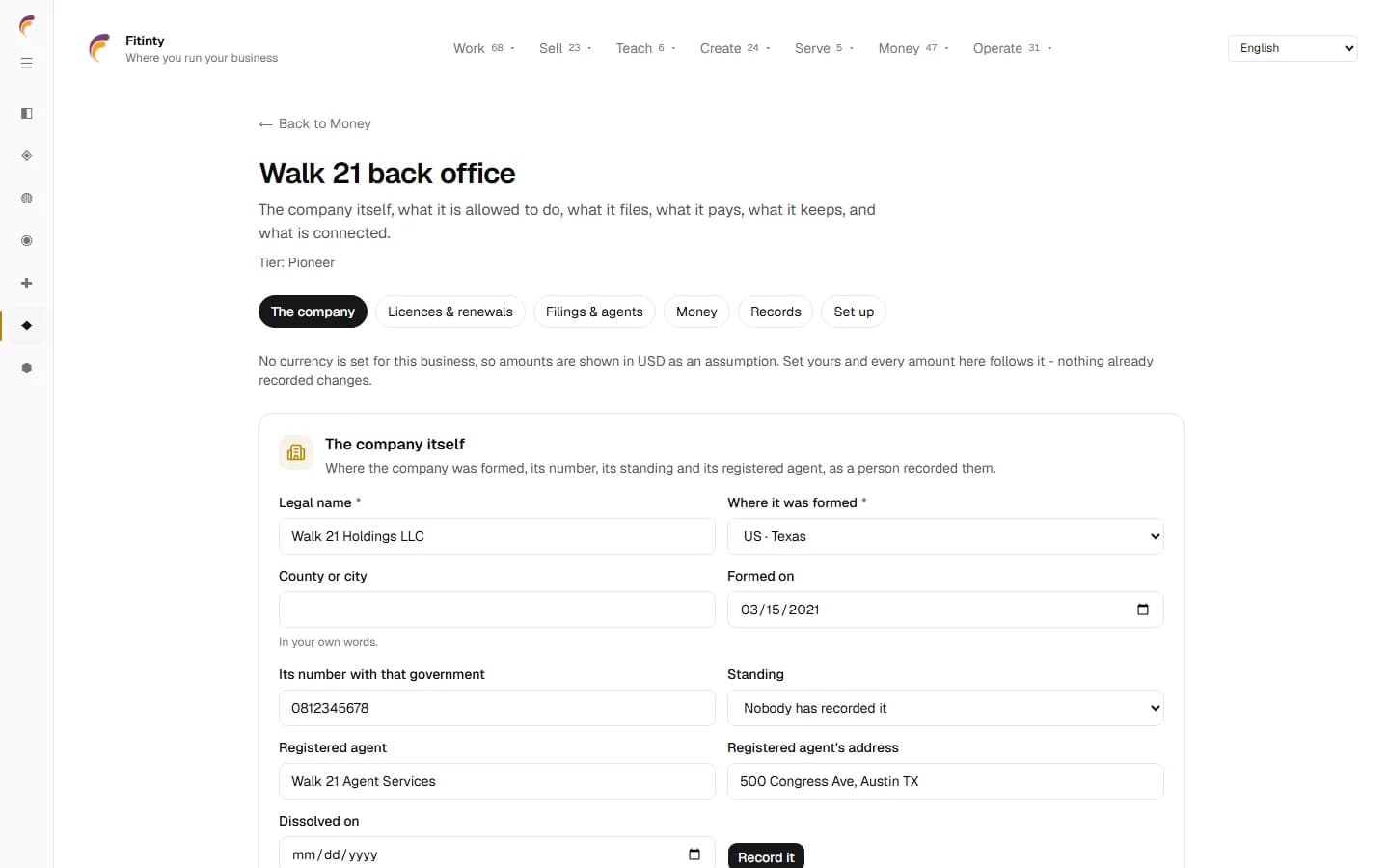
Task: Open the Where it was formed dropdown
Action: 945,536
